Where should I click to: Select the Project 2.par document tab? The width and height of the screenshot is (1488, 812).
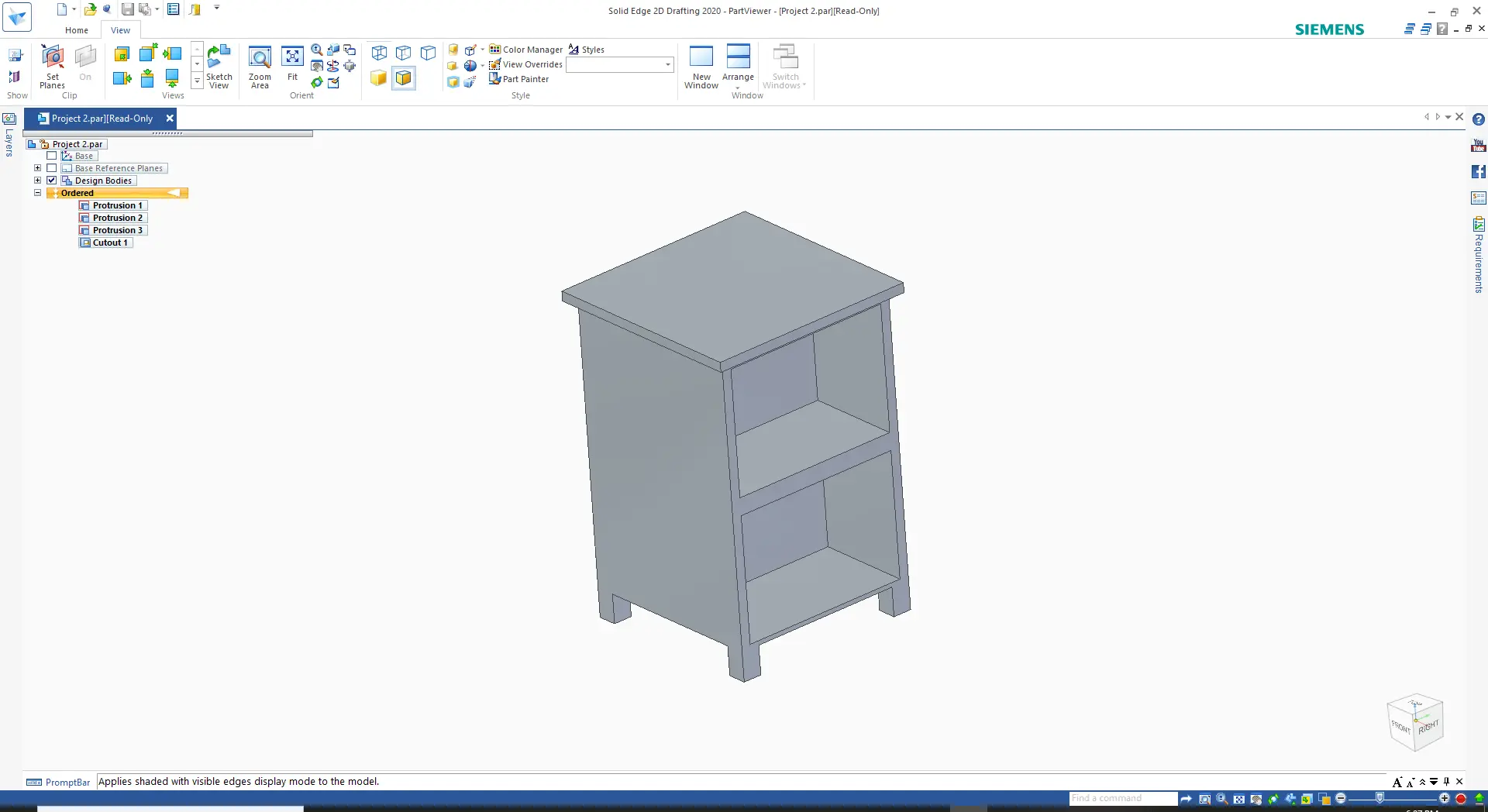pyautogui.click(x=101, y=119)
